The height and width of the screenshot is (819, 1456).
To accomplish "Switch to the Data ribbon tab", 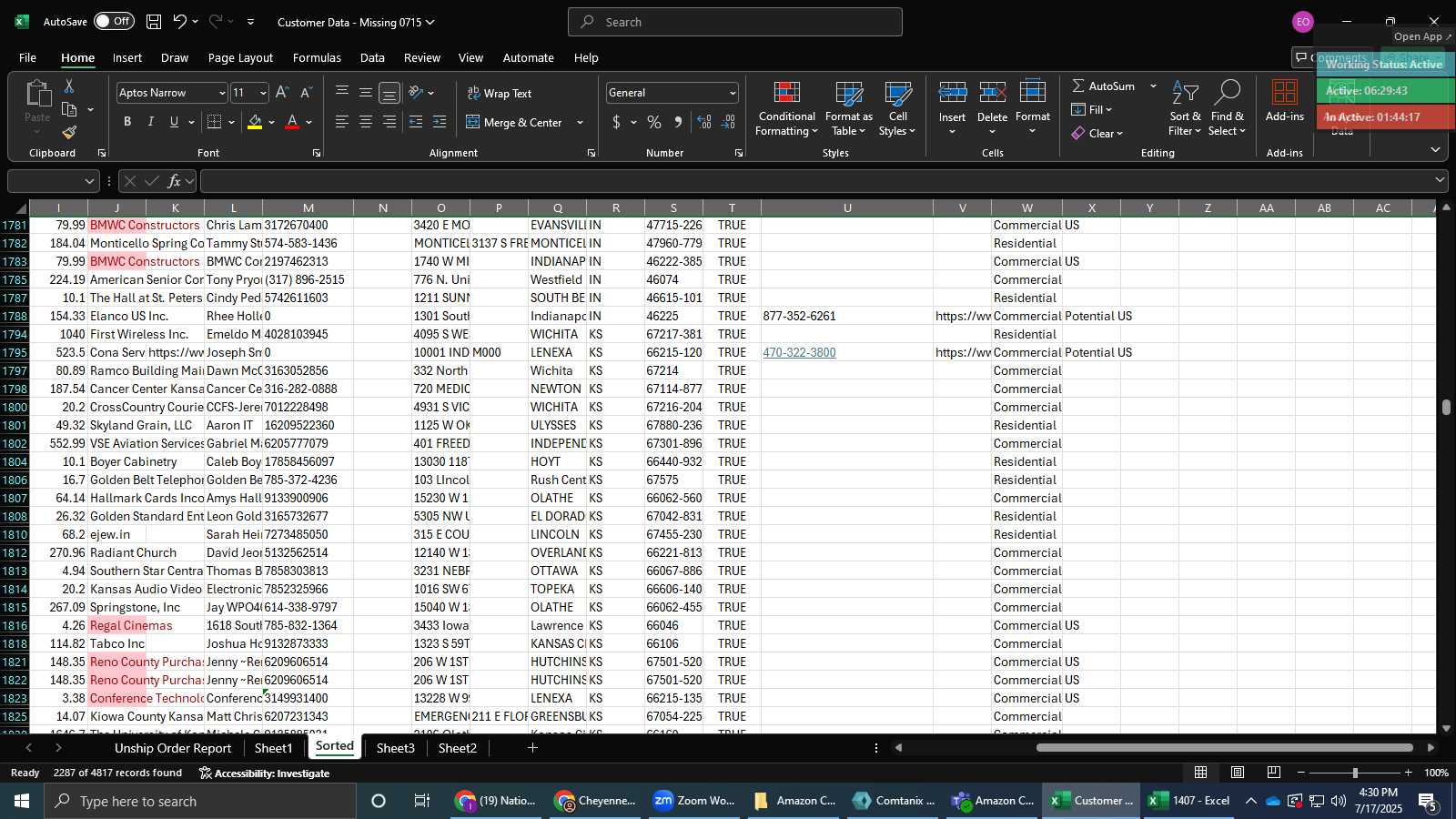I will (x=372, y=57).
